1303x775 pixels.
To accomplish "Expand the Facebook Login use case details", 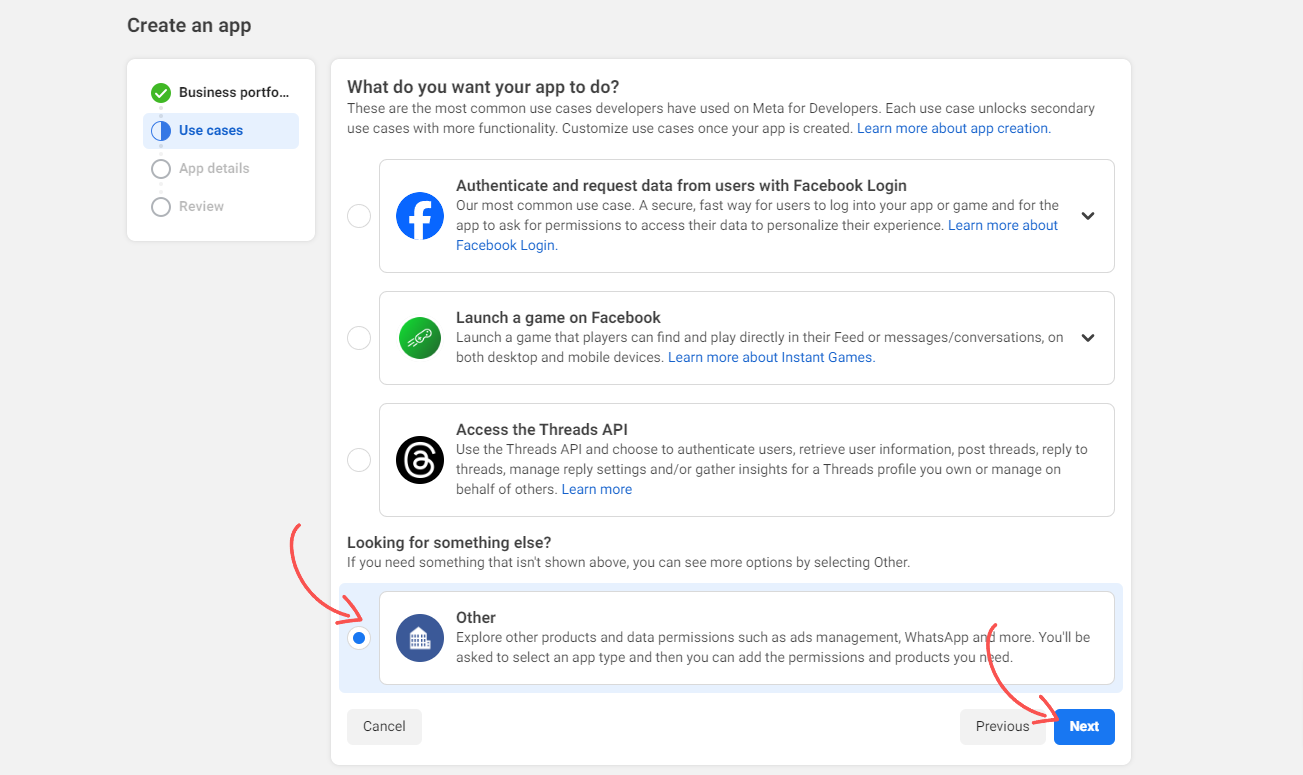I will pos(1088,215).
